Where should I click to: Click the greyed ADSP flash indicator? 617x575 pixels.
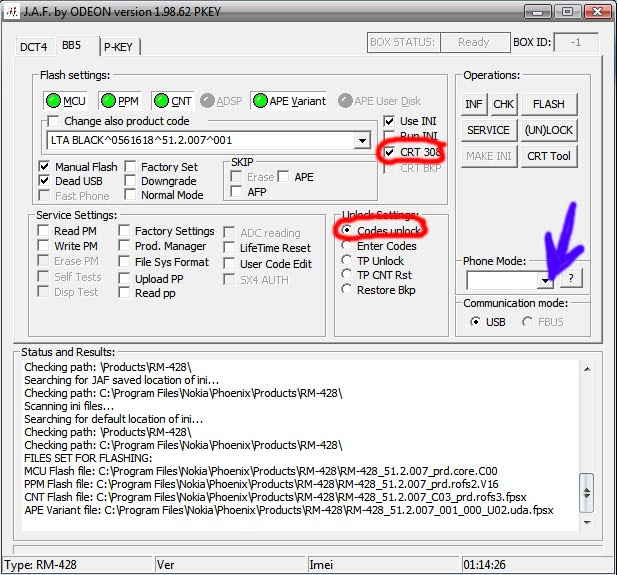tap(221, 101)
